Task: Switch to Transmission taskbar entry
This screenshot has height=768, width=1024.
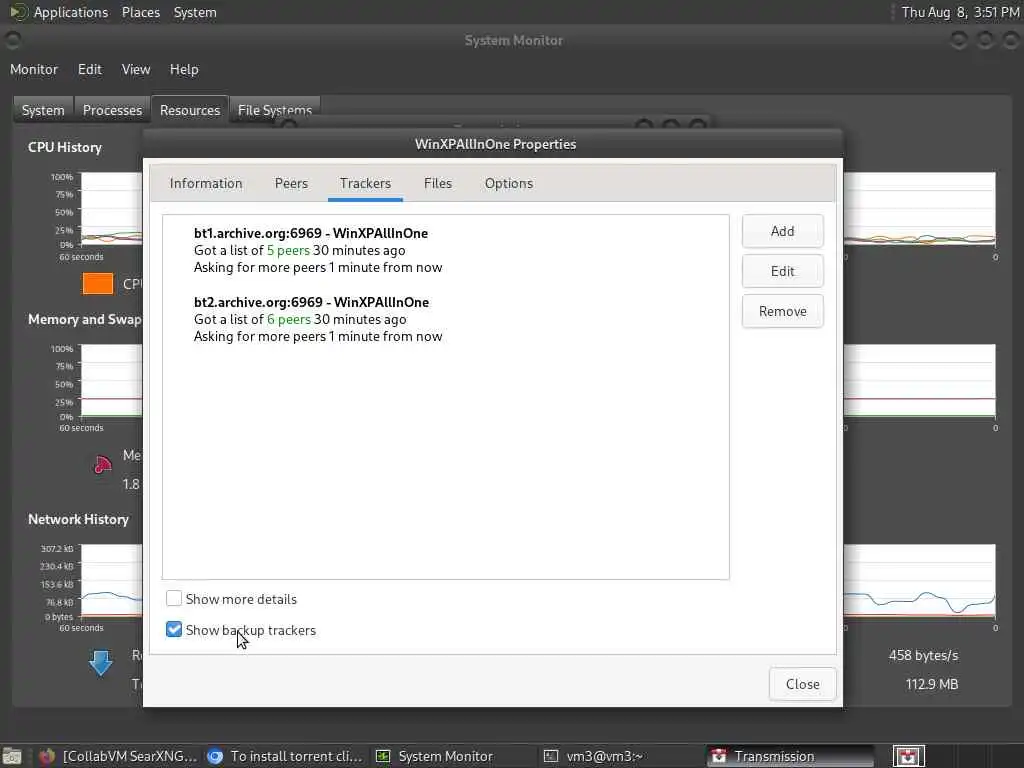Action: point(790,756)
